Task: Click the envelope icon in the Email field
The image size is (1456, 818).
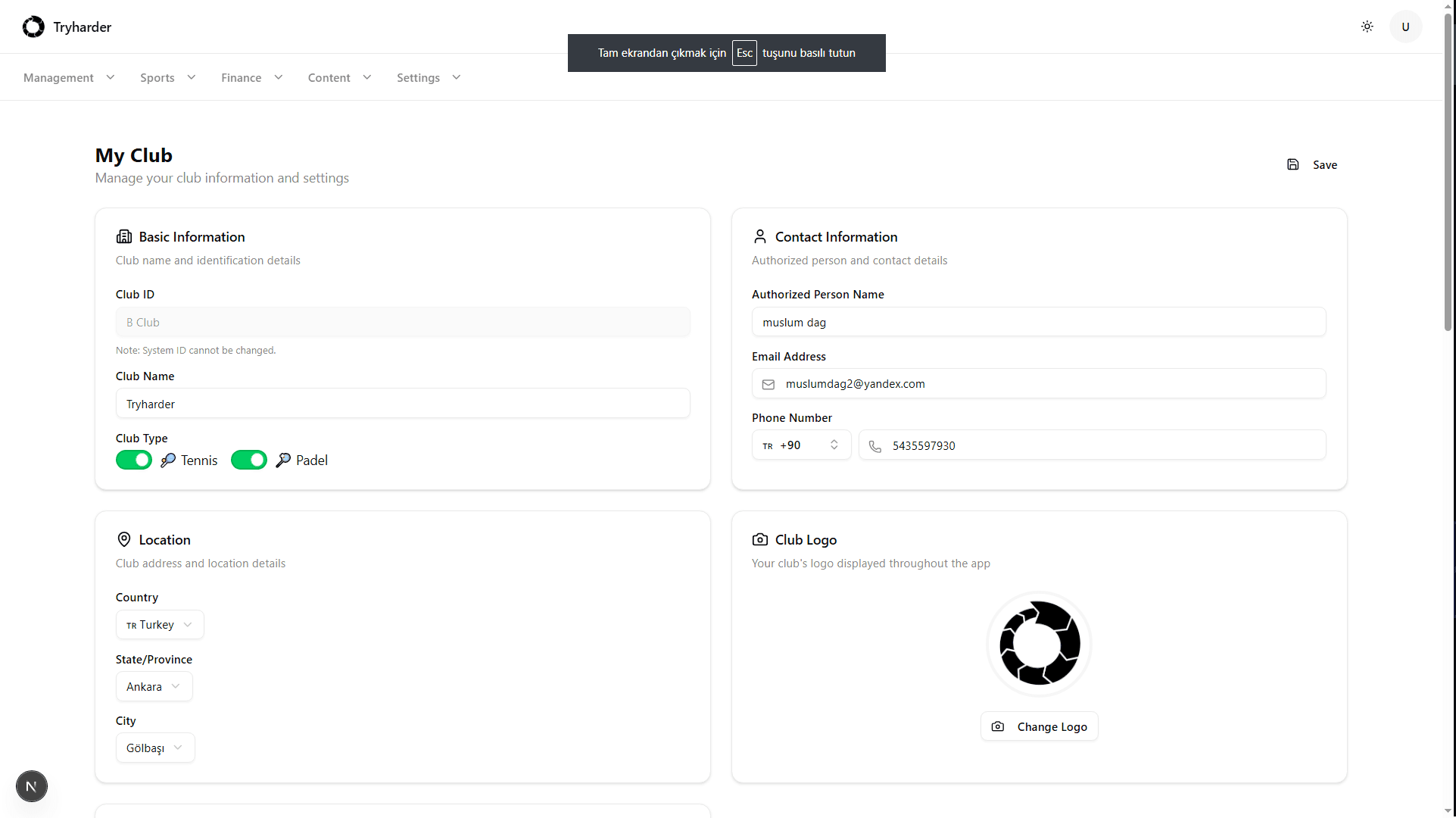Action: pyautogui.click(x=769, y=385)
